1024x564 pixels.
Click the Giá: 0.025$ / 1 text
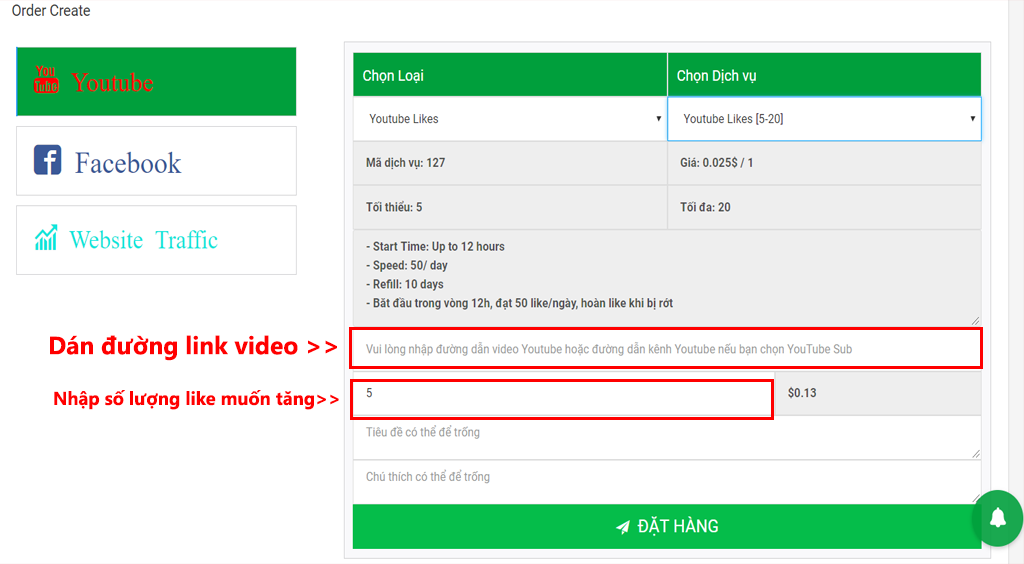(716, 163)
